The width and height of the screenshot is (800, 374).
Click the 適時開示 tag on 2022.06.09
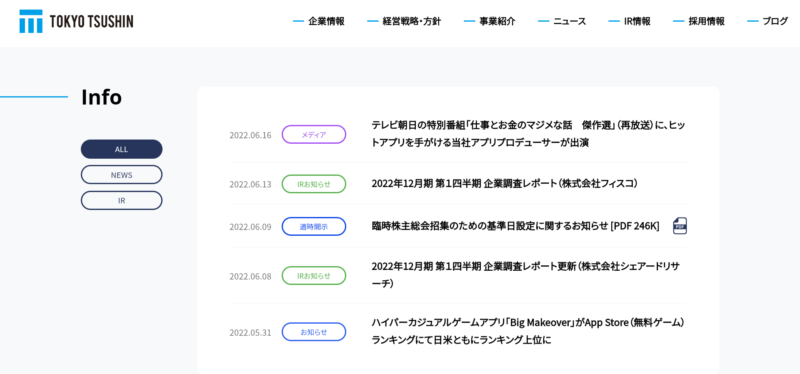click(314, 227)
